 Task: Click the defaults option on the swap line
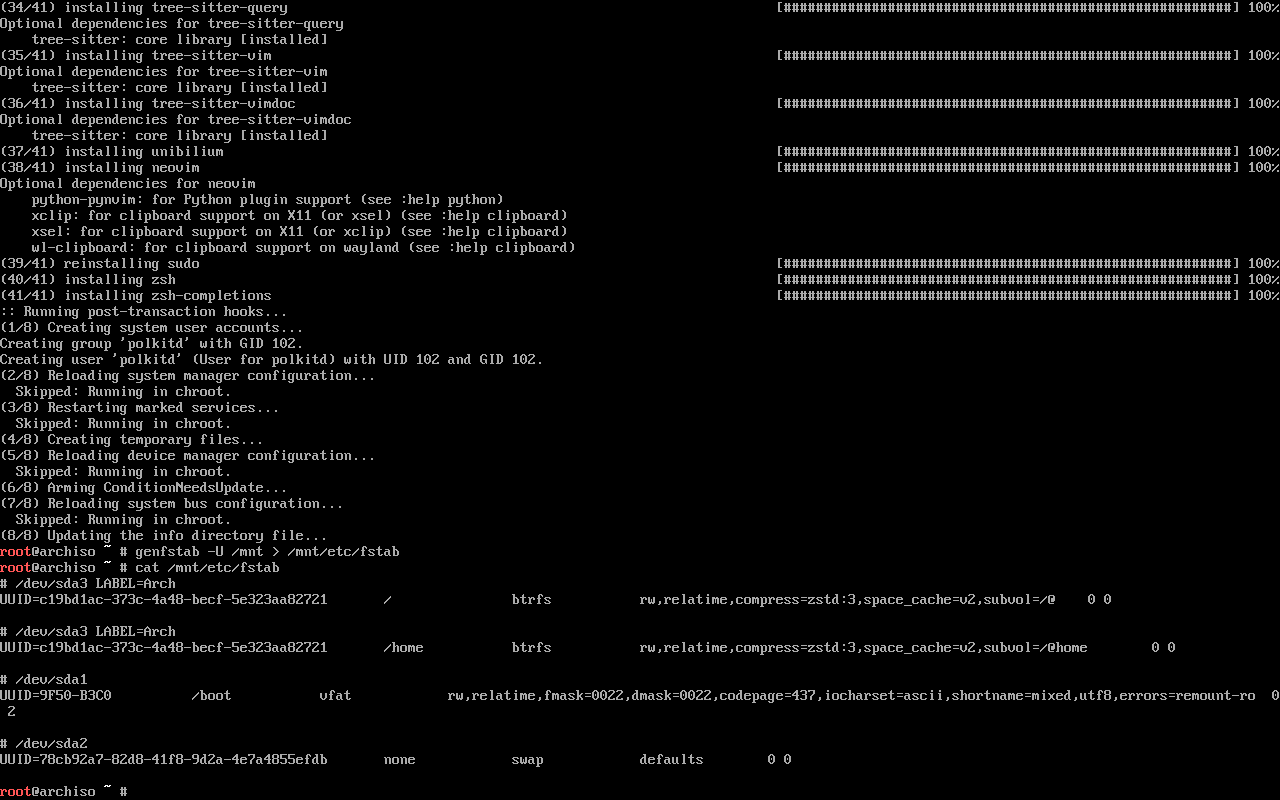(671, 759)
